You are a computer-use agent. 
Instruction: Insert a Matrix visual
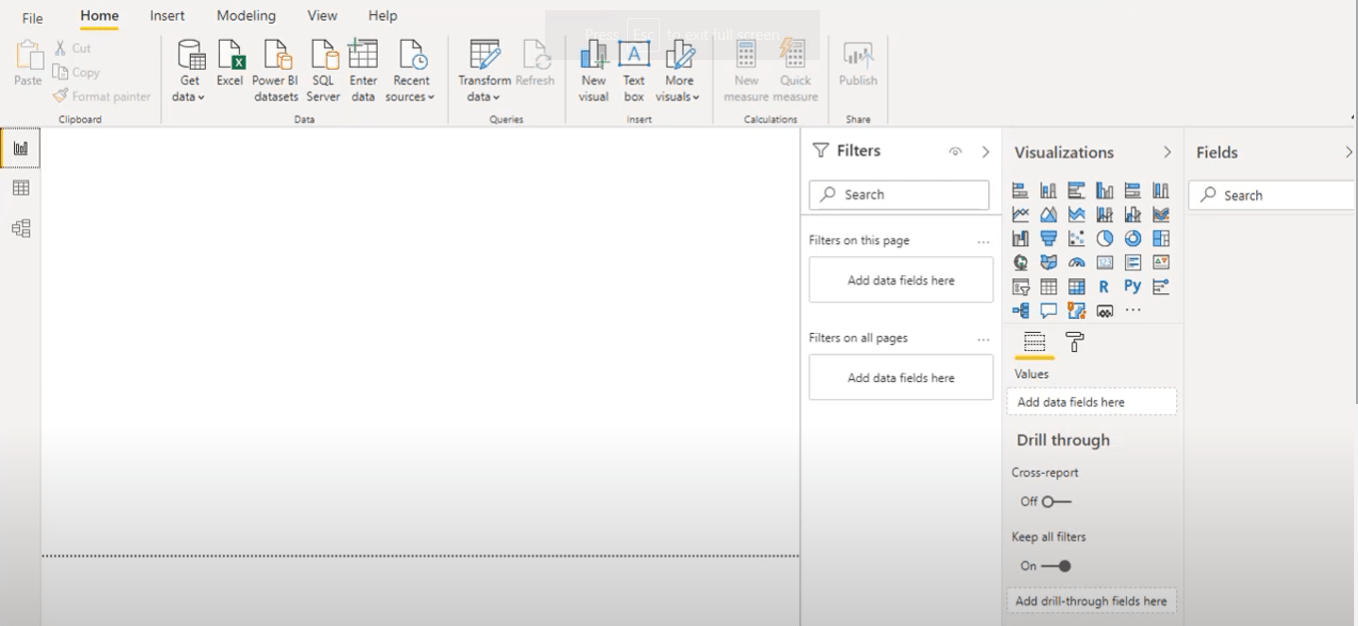point(1076,286)
